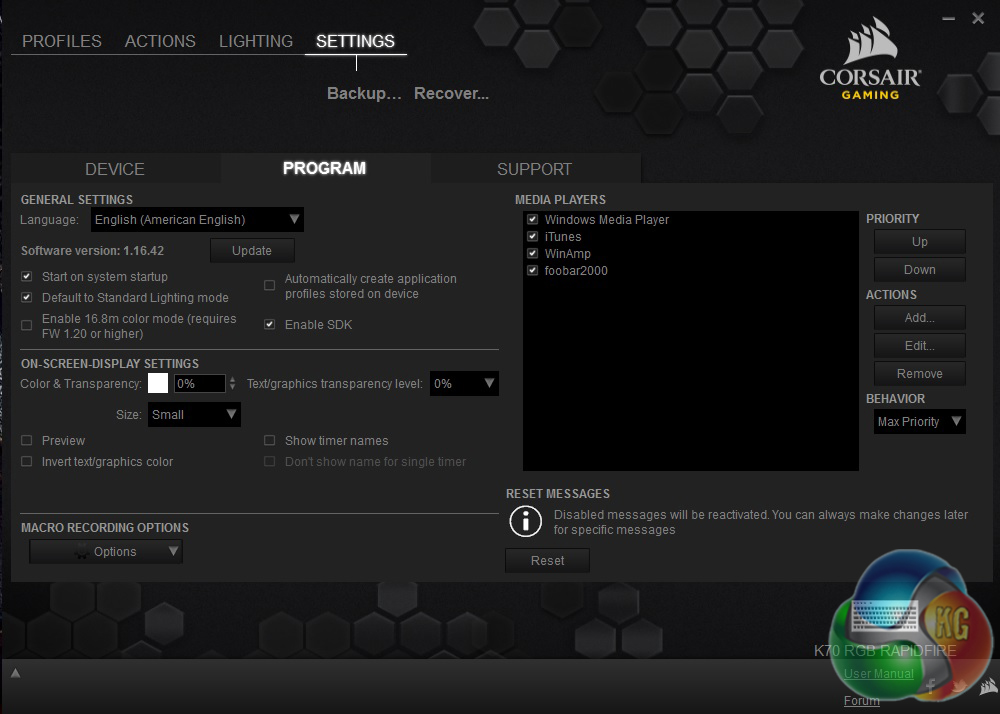Open the OSD Size dropdown
Viewport: 1000px width, 714px height.
click(x=194, y=414)
